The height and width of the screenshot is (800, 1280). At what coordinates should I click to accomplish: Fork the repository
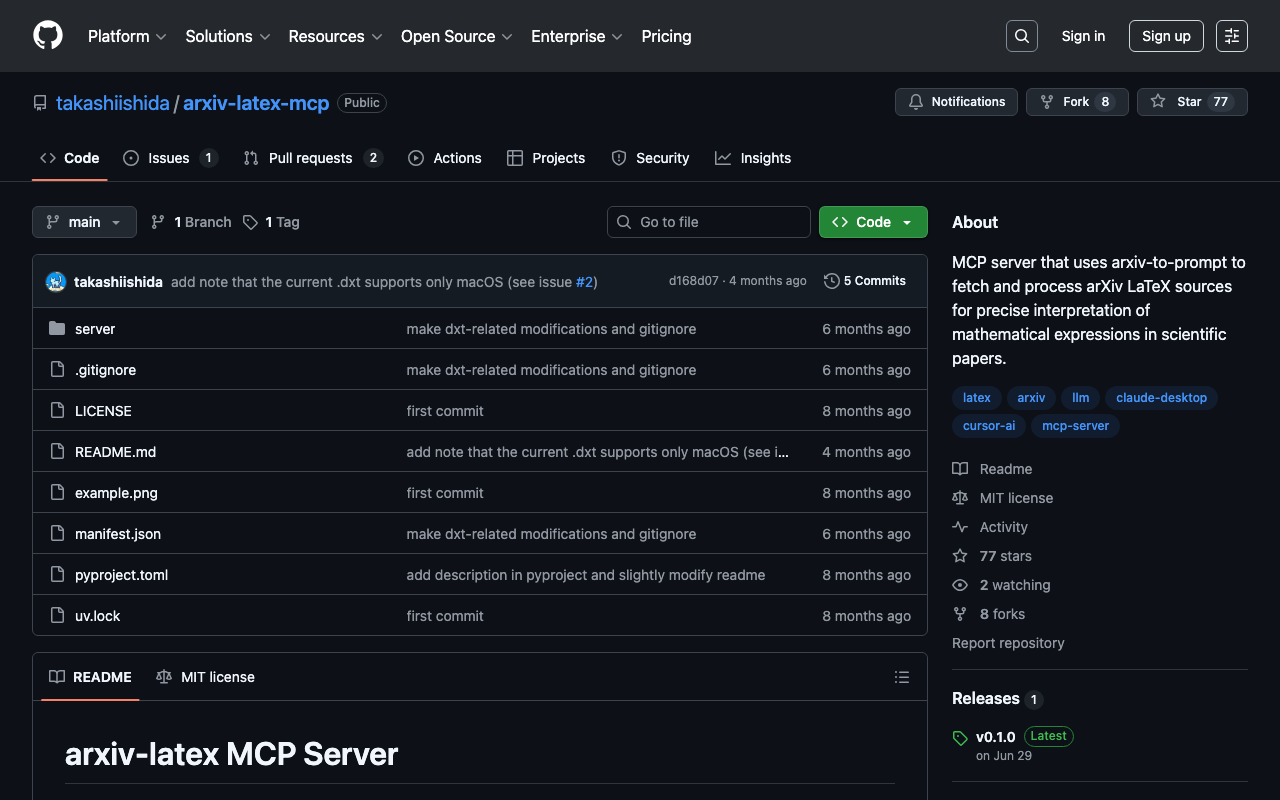coord(1076,102)
